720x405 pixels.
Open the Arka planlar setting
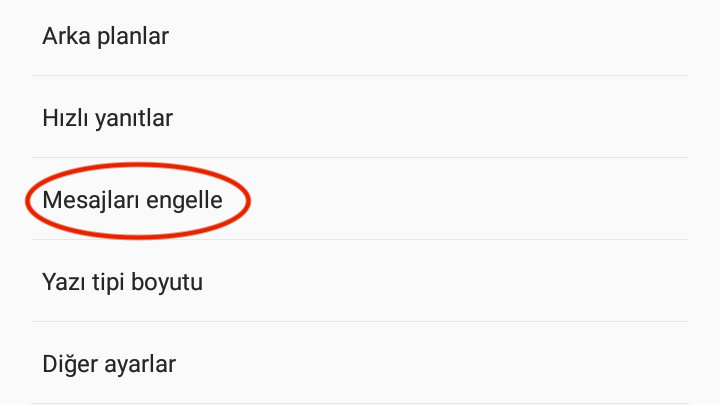pyautogui.click(x=360, y=37)
